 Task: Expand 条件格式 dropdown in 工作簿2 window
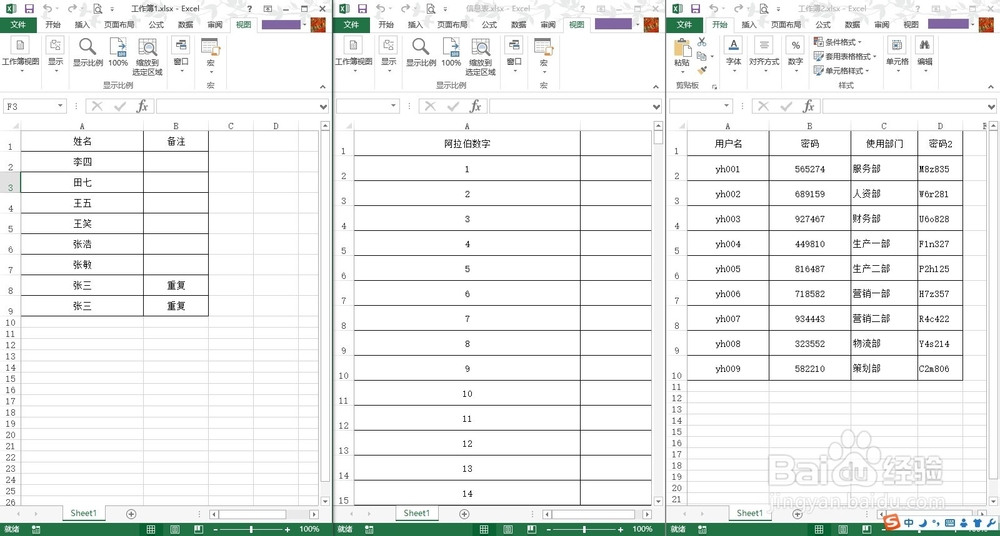[x=860, y=42]
